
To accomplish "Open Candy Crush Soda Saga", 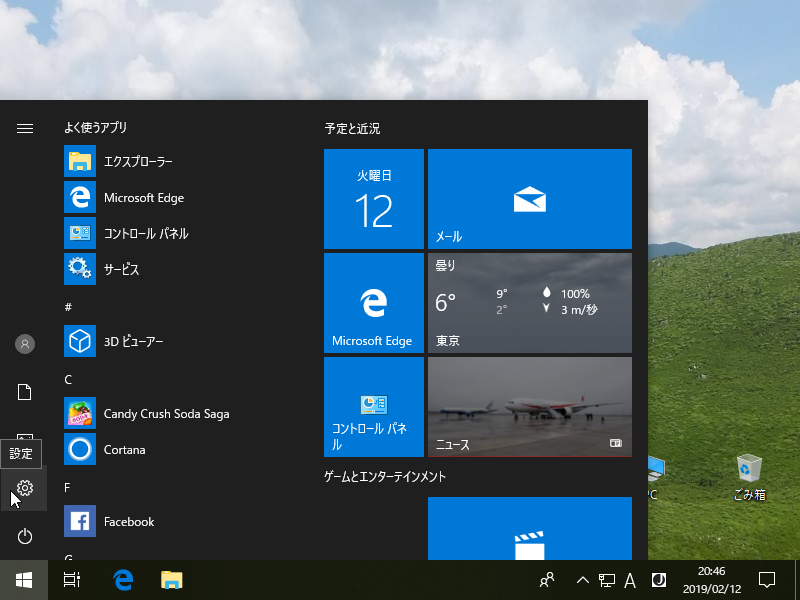I will coord(184,413).
